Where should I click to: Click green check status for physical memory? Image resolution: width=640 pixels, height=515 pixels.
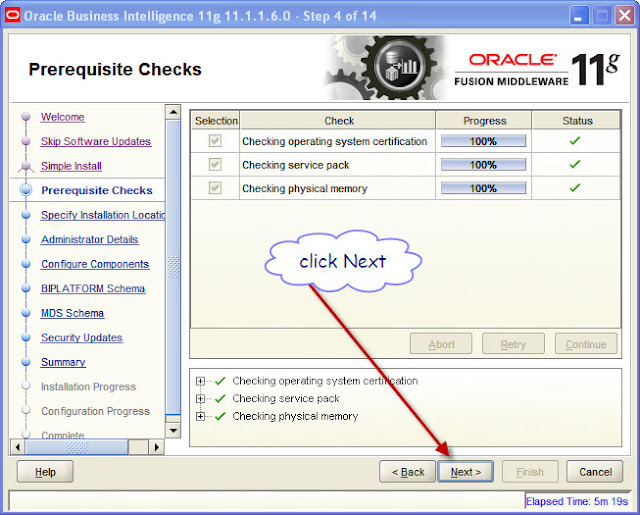click(575, 188)
